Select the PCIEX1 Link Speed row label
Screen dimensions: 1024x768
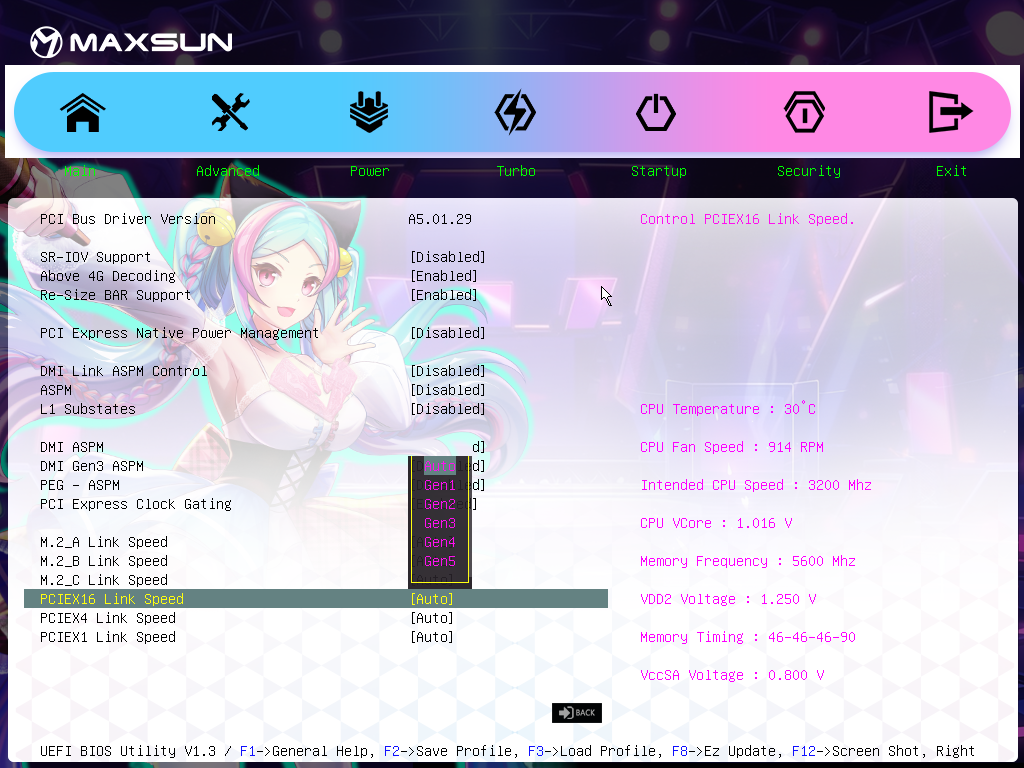coord(108,637)
